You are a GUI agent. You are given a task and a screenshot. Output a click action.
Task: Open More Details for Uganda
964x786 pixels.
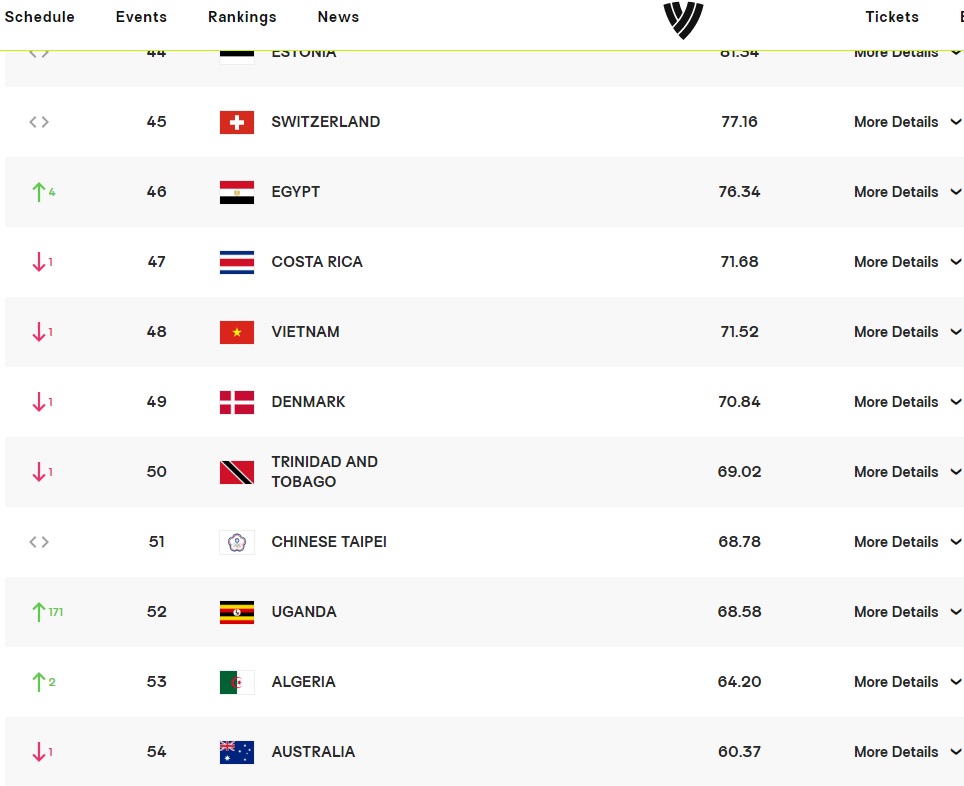907,612
